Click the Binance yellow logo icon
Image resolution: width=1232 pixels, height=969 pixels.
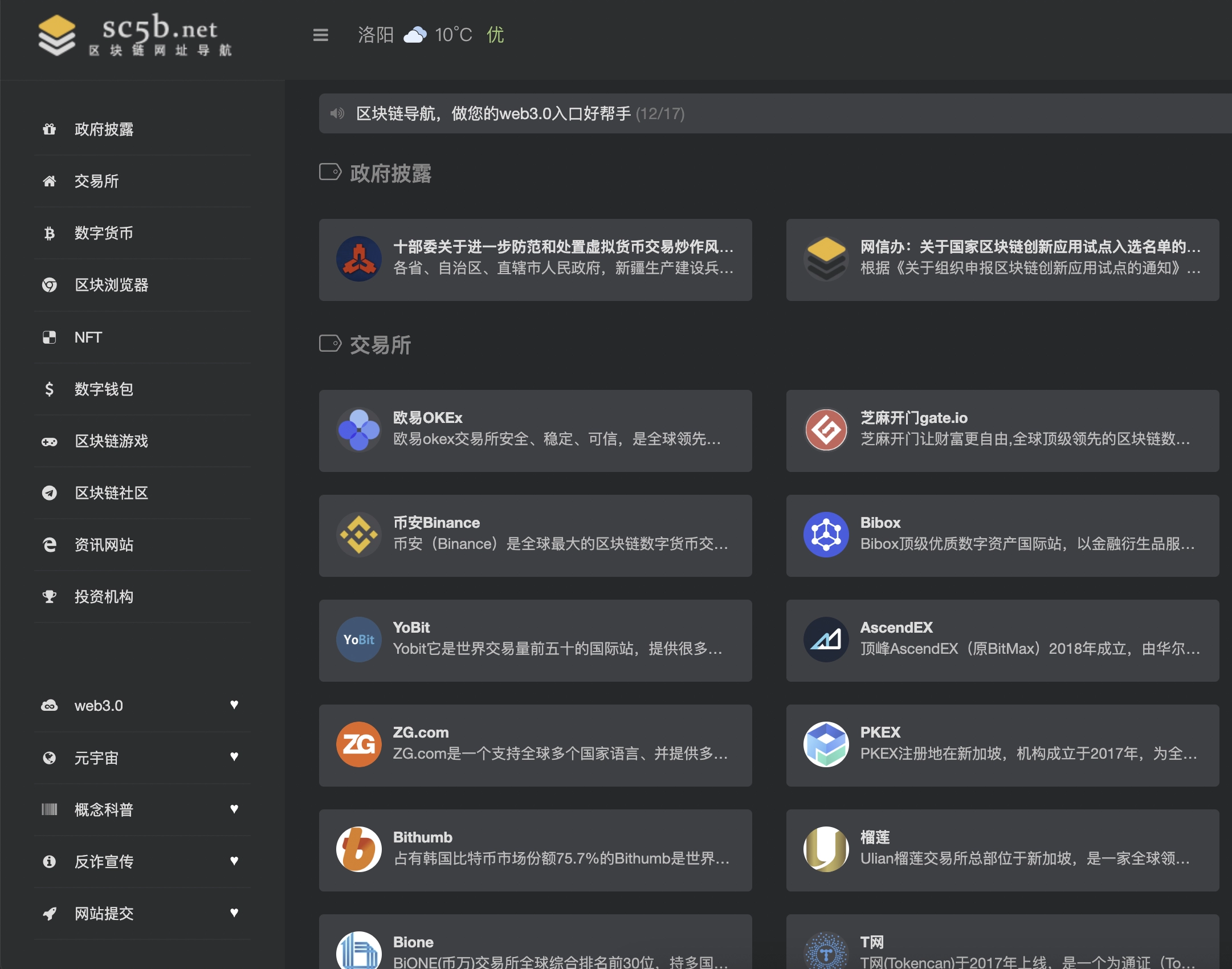[x=359, y=535]
